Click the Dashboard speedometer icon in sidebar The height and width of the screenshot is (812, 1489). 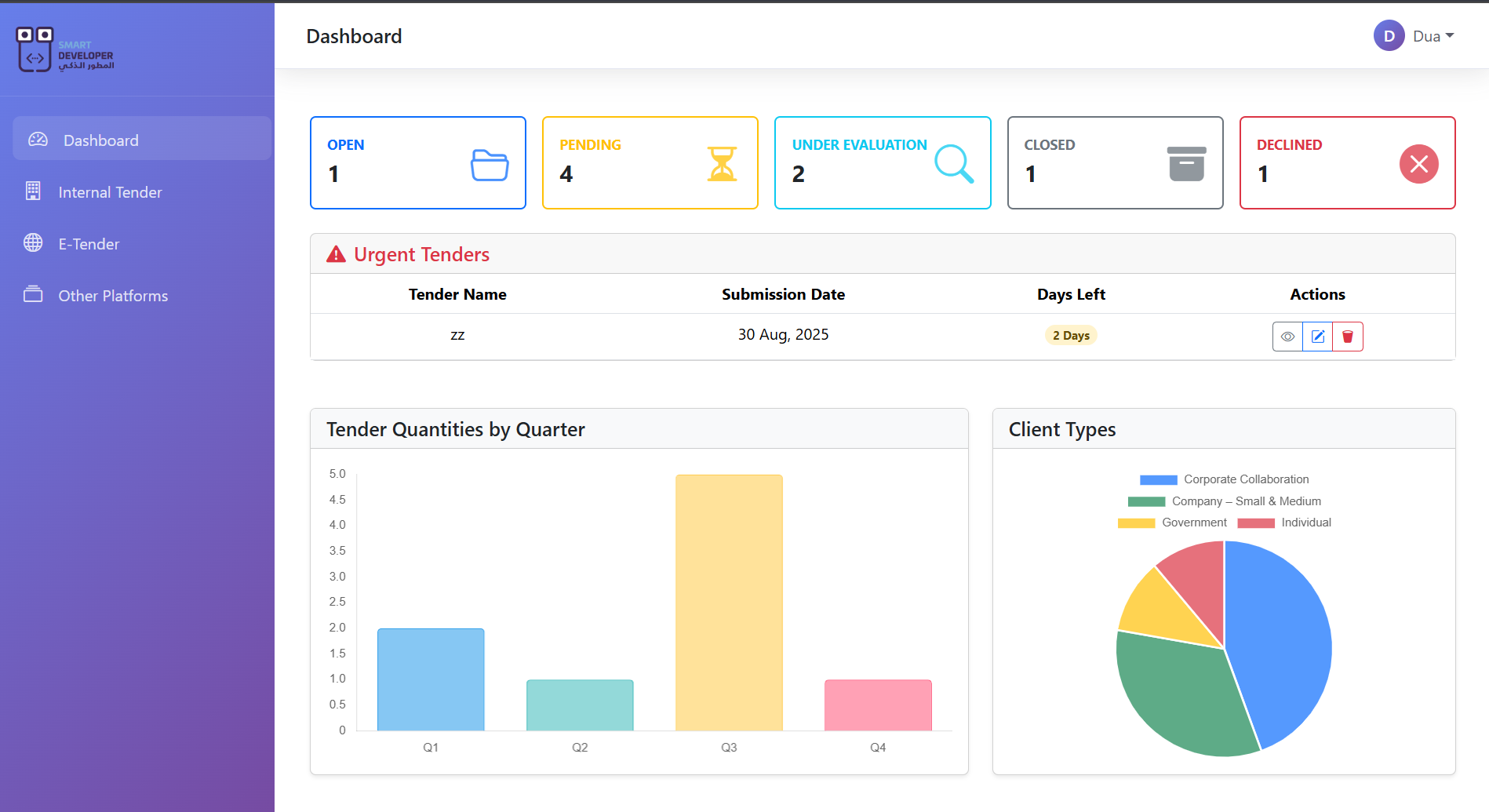point(38,140)
